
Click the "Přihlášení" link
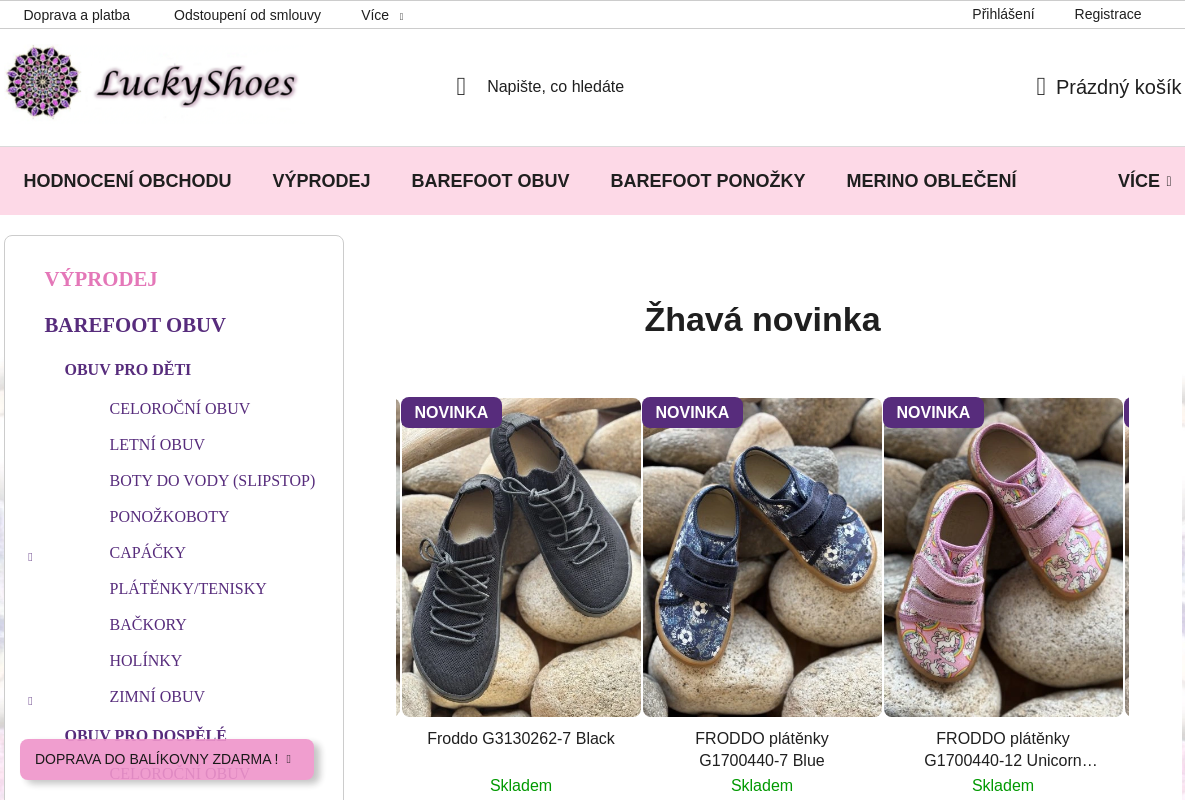1003,14
